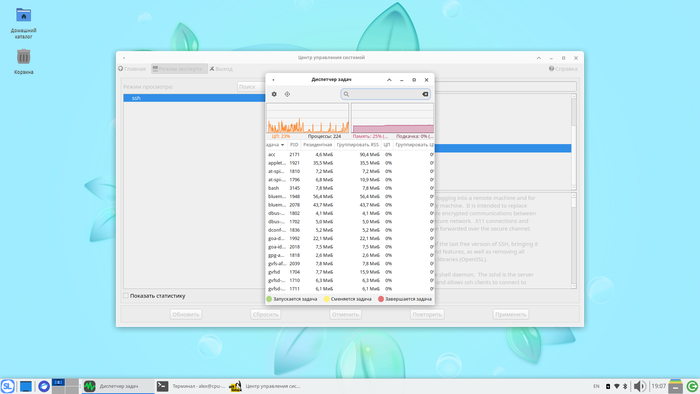Click the Процессы: 224 status label
The image size is (700, 394).
324,136
